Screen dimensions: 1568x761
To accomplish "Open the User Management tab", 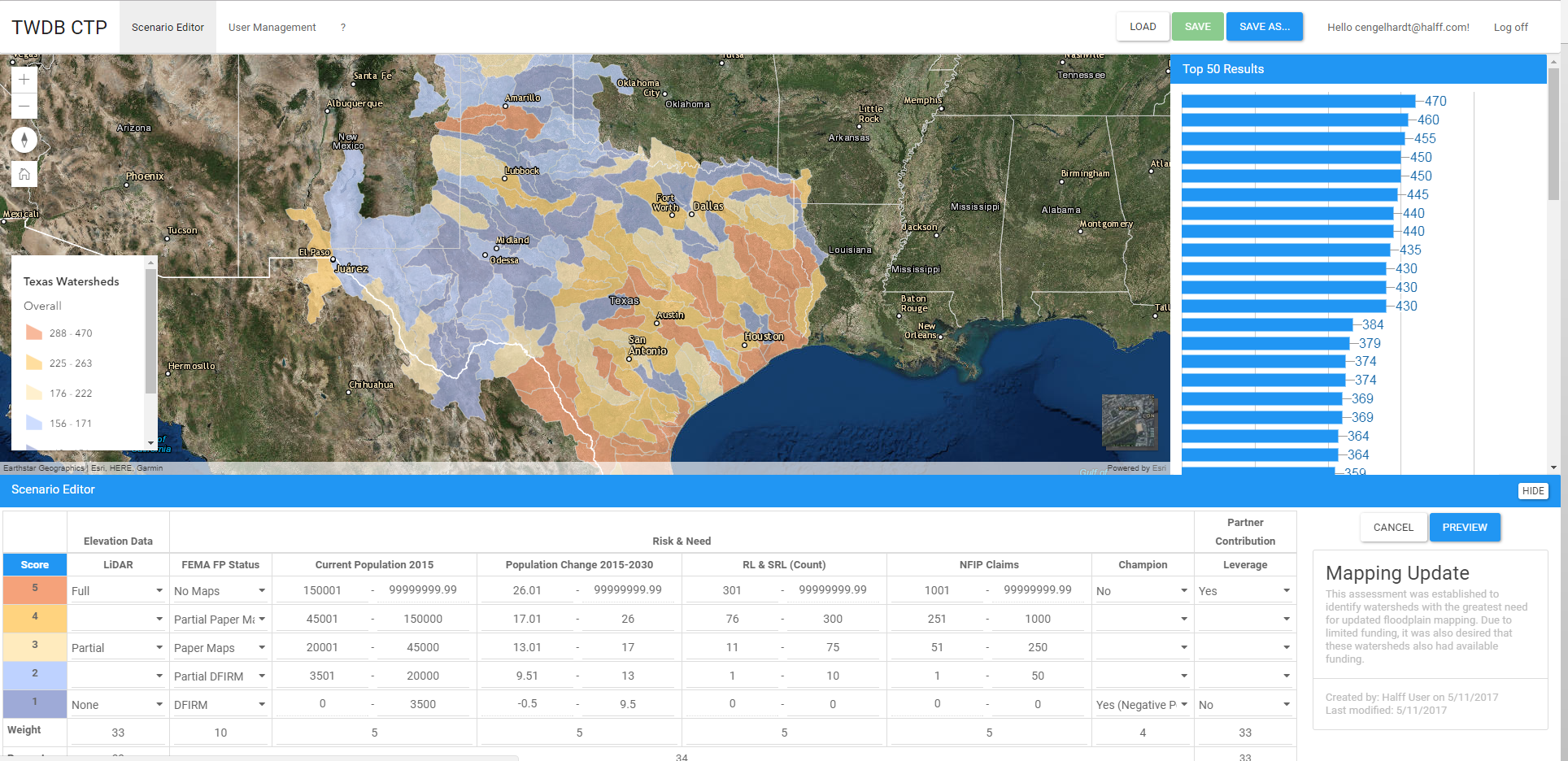I will click(x=272, y=28).
